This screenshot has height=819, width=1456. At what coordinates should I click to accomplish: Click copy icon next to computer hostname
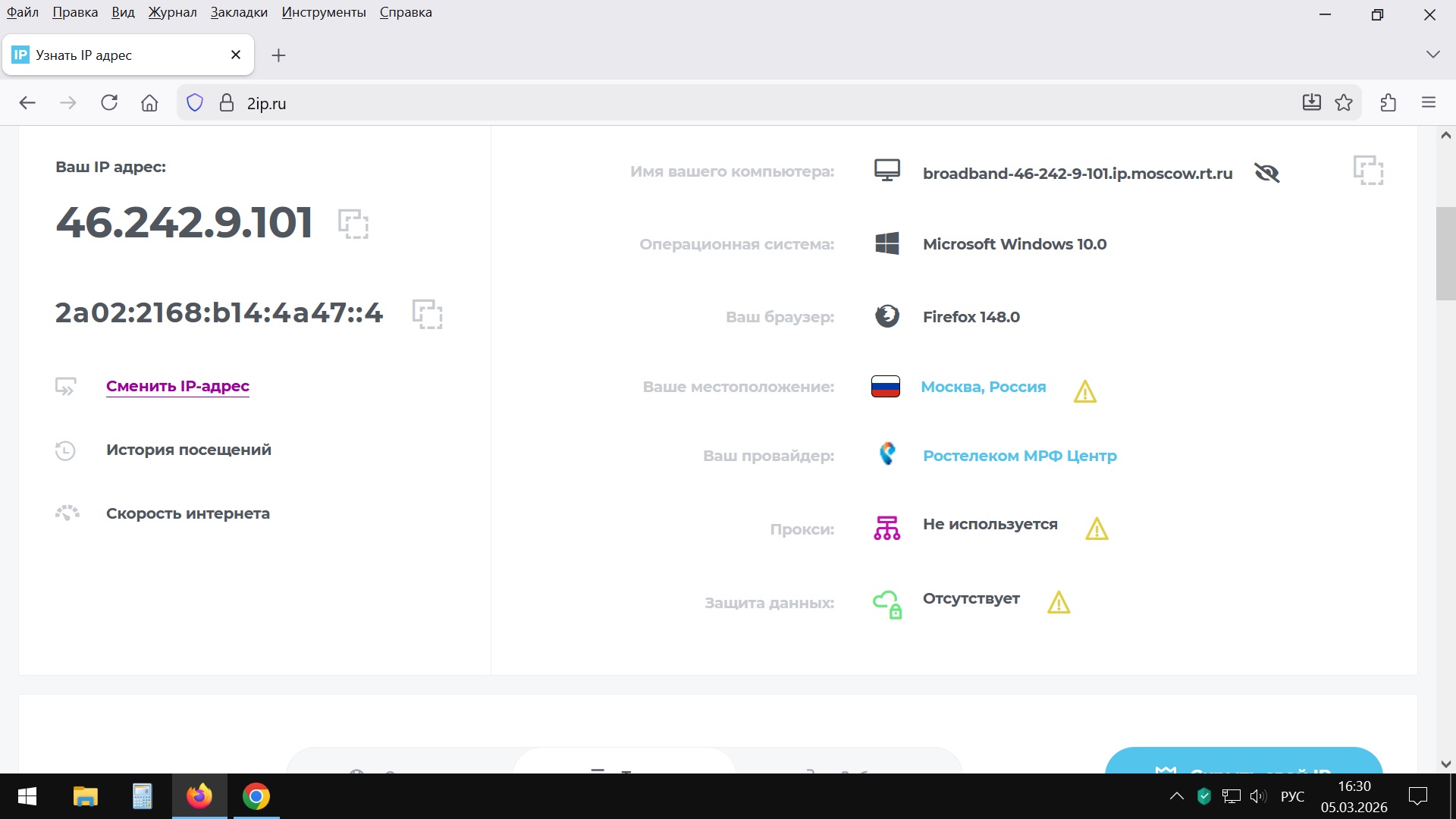click(1368, 171)
